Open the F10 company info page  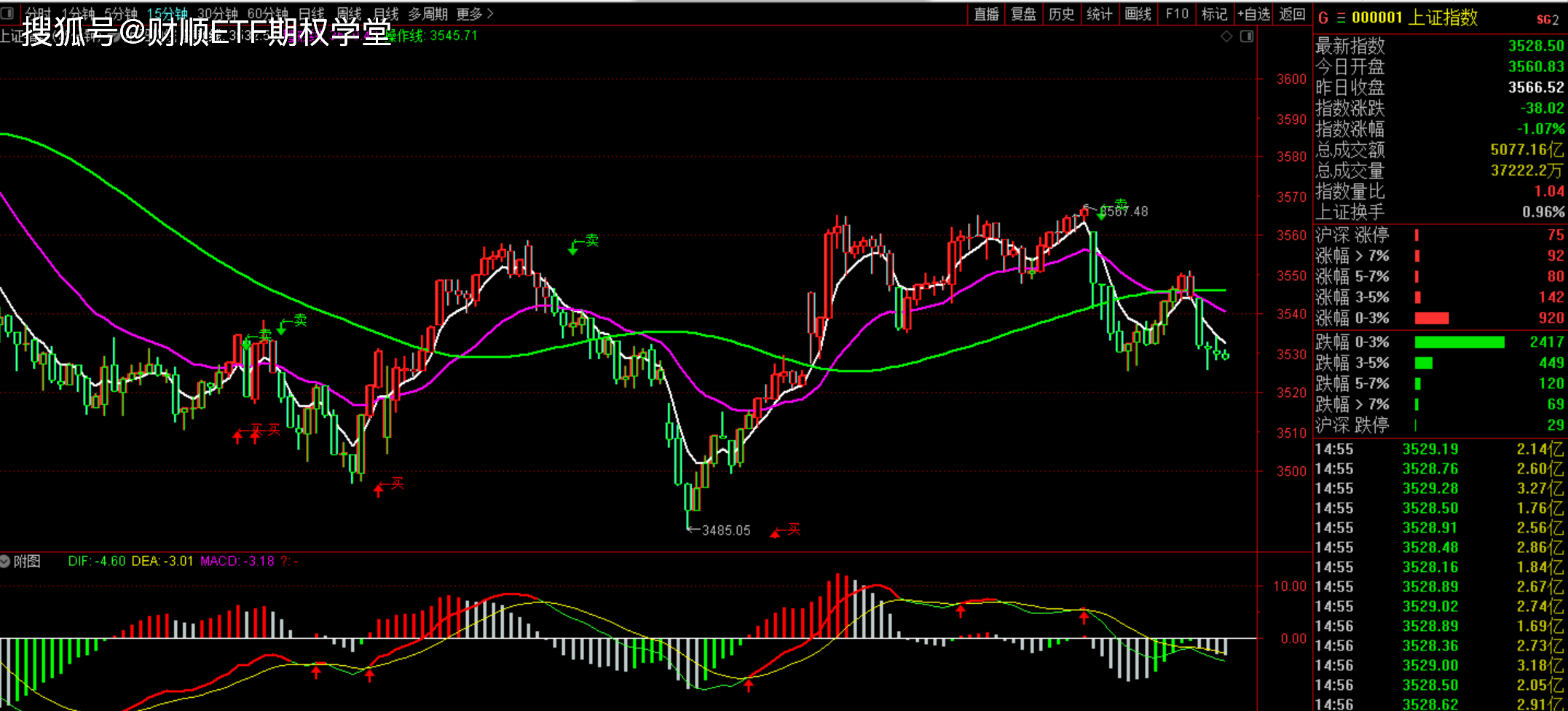pos(1176,14)
